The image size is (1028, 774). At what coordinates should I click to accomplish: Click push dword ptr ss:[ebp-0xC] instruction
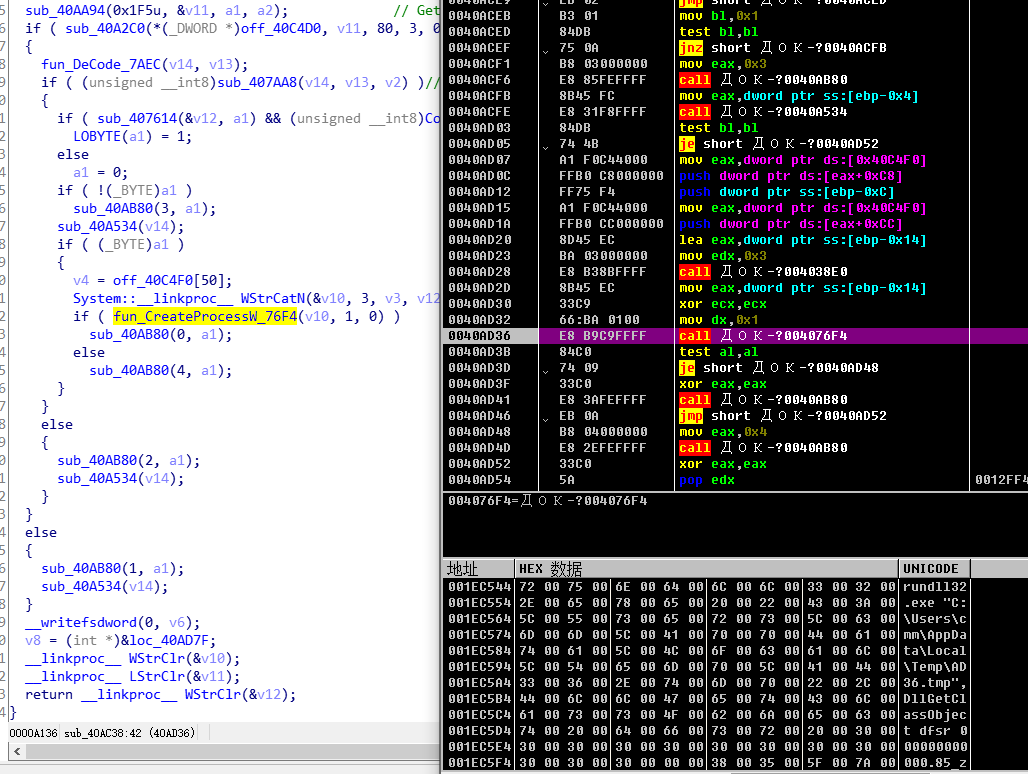787,192
